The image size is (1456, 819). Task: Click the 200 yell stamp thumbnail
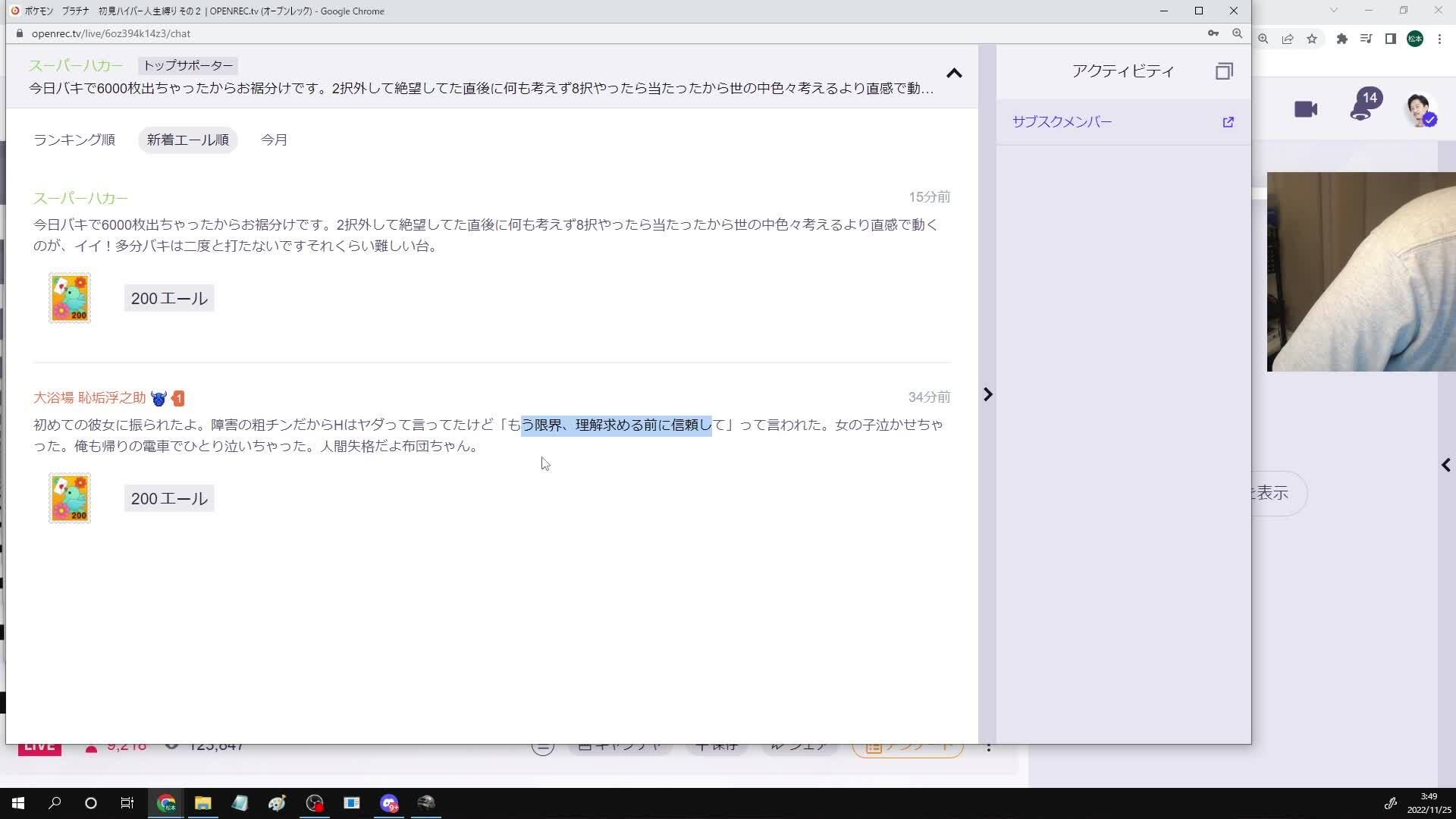[x=69, y=297]
